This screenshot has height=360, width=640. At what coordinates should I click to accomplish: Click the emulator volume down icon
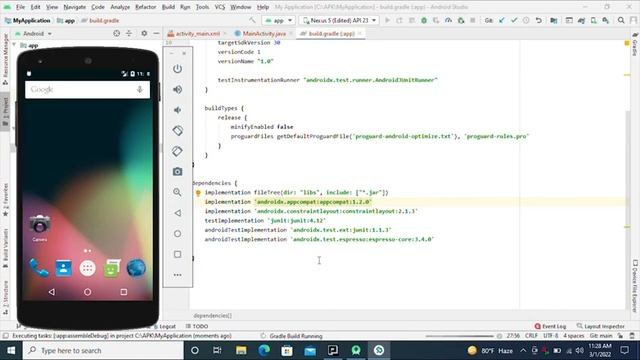(177, 110)
